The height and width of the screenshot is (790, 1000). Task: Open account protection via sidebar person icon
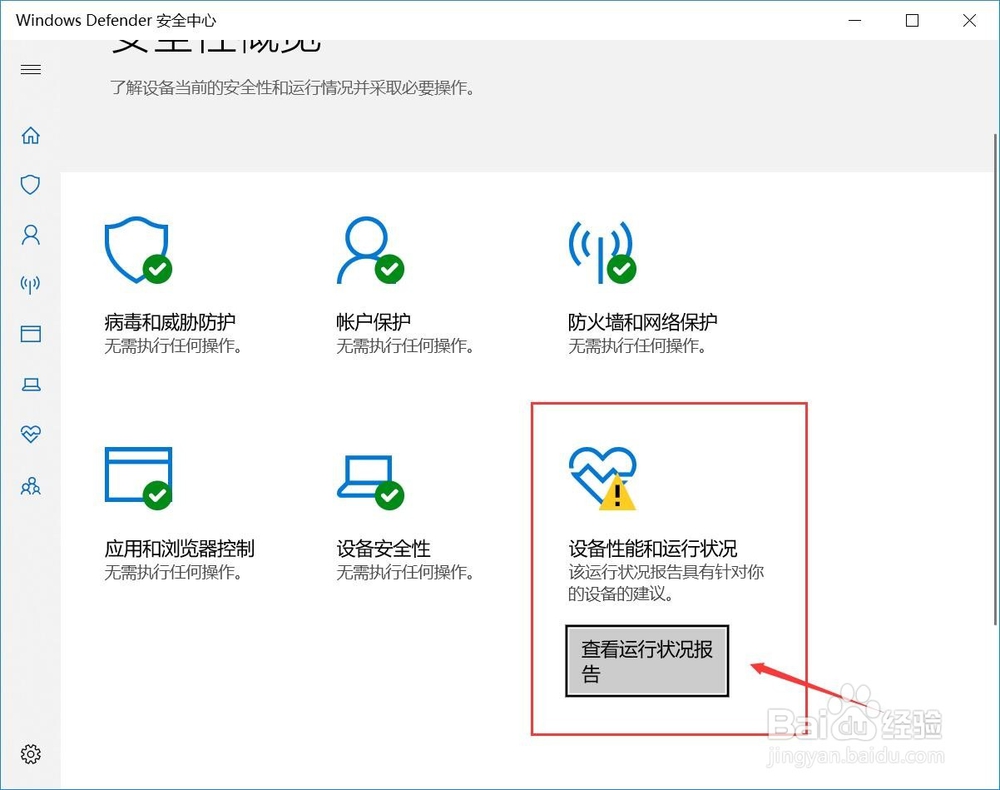31,235
